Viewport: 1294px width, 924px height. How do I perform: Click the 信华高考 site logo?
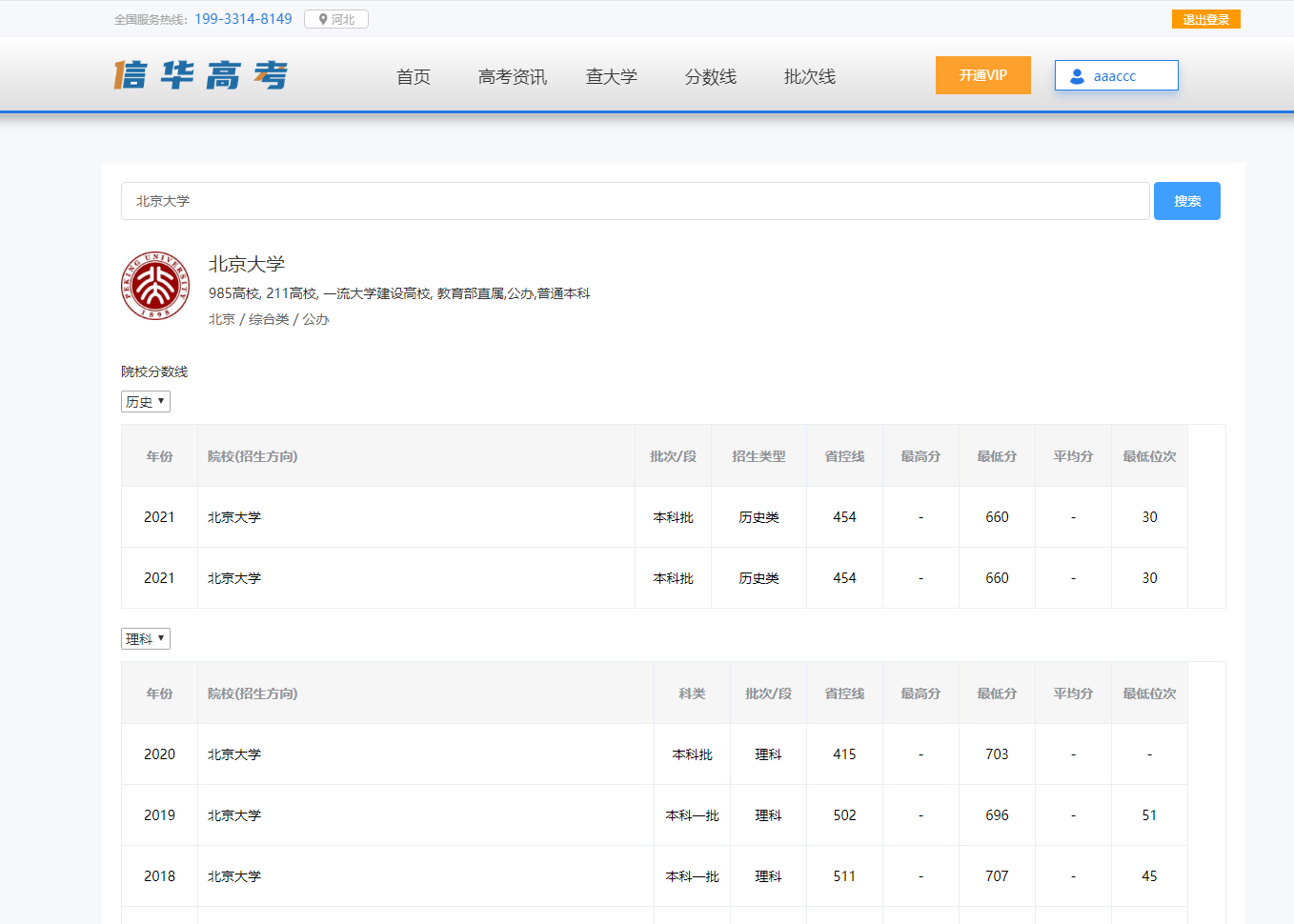[x=201, y=75]
